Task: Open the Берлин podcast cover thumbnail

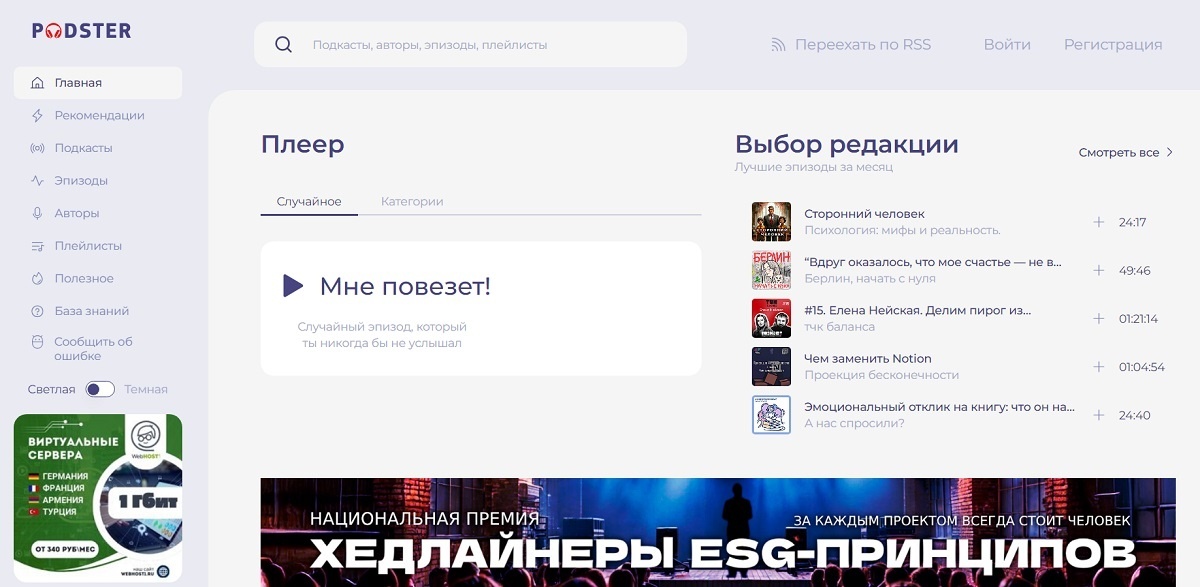Action: pyautogui.click(x=771, y=270)
